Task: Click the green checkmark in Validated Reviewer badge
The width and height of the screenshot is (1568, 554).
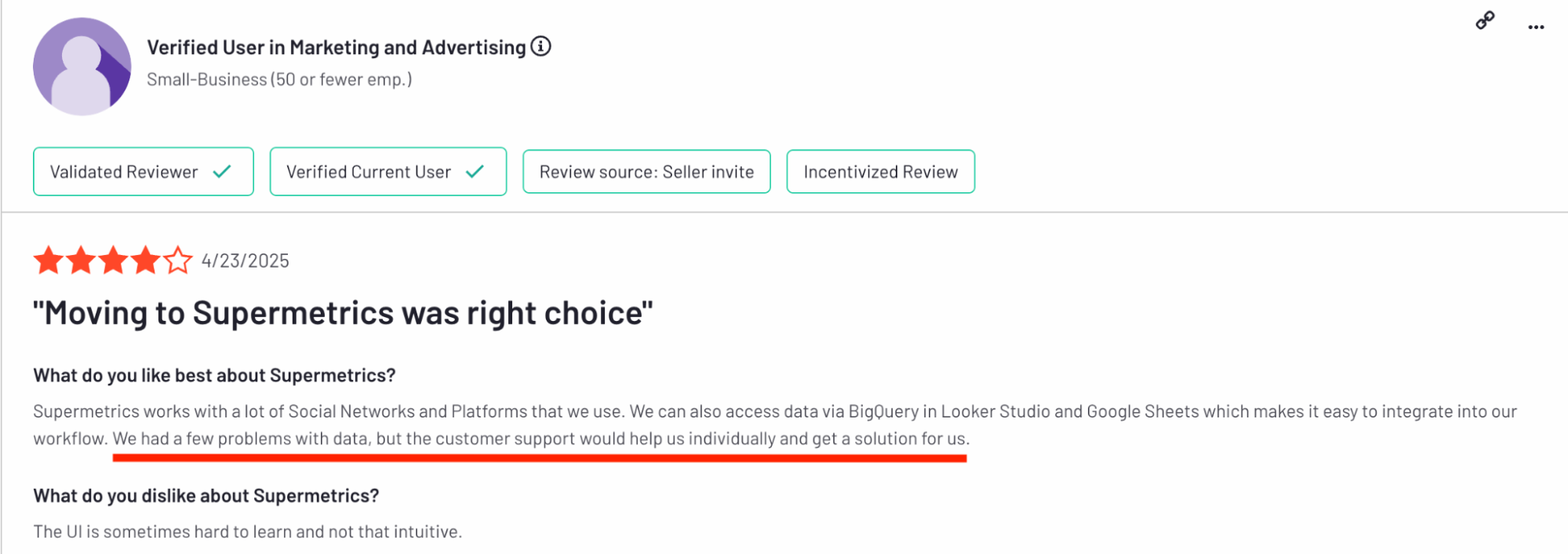Action: coord(222,171)
